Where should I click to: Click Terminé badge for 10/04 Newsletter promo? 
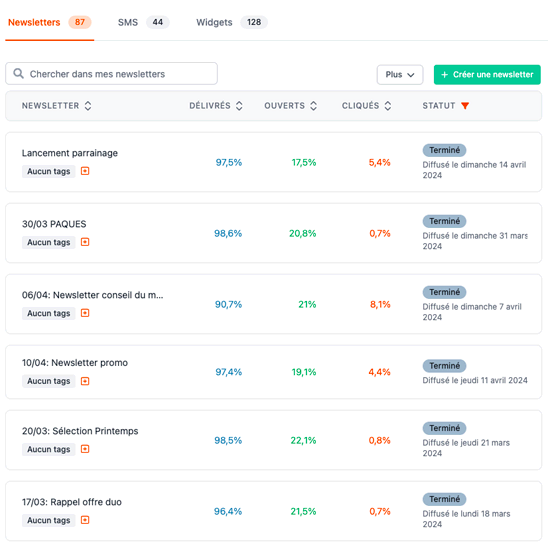pyautogui.click(x=444, y=366)
